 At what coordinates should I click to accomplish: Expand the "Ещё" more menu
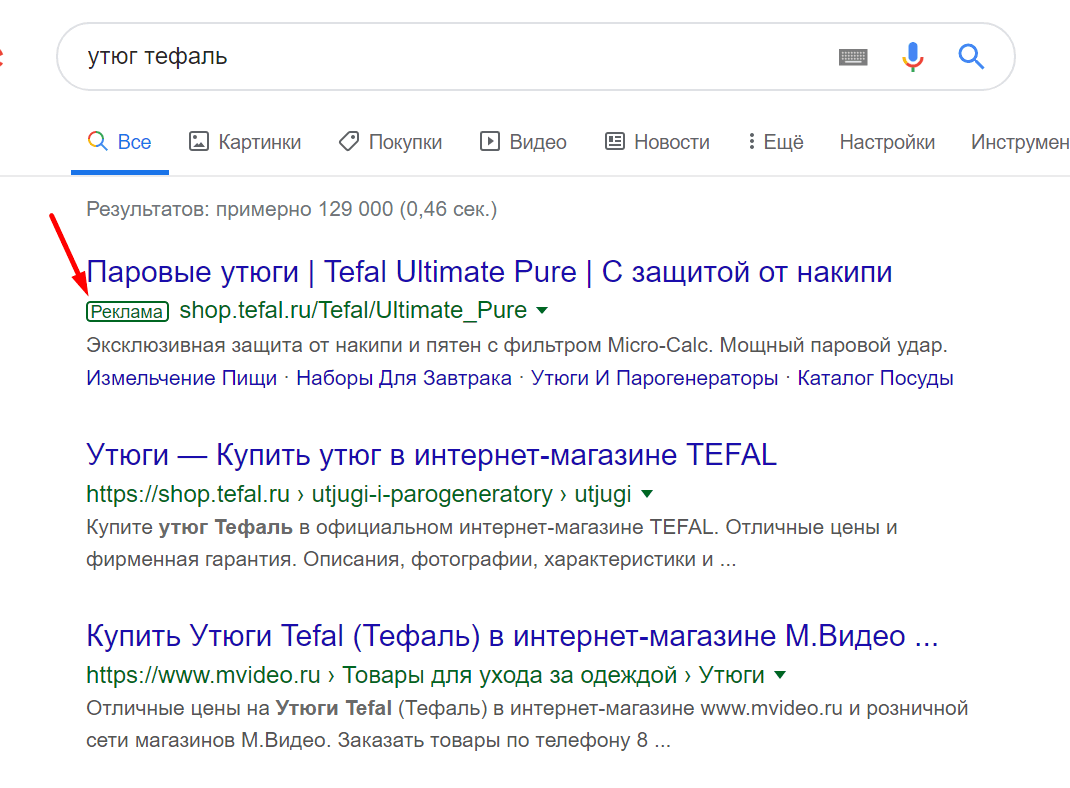(x=775, y=142)
